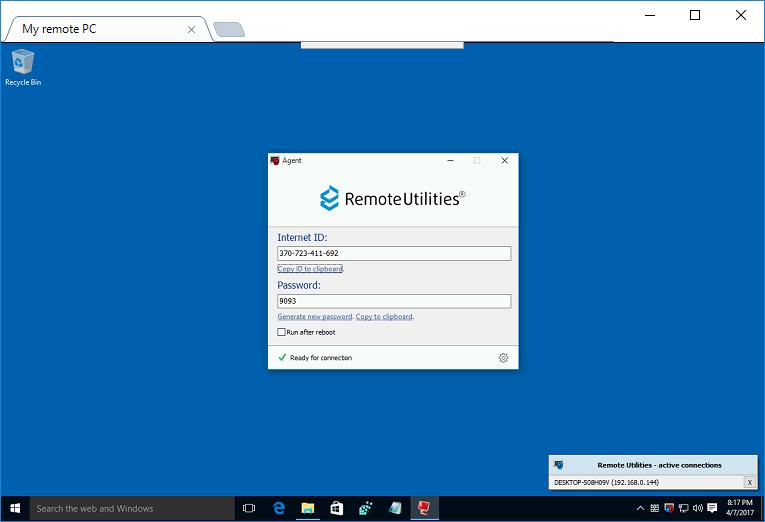Click the Search the web and Windows box
This screenshot has height=522, width=765.
click(x=132, y=508)
